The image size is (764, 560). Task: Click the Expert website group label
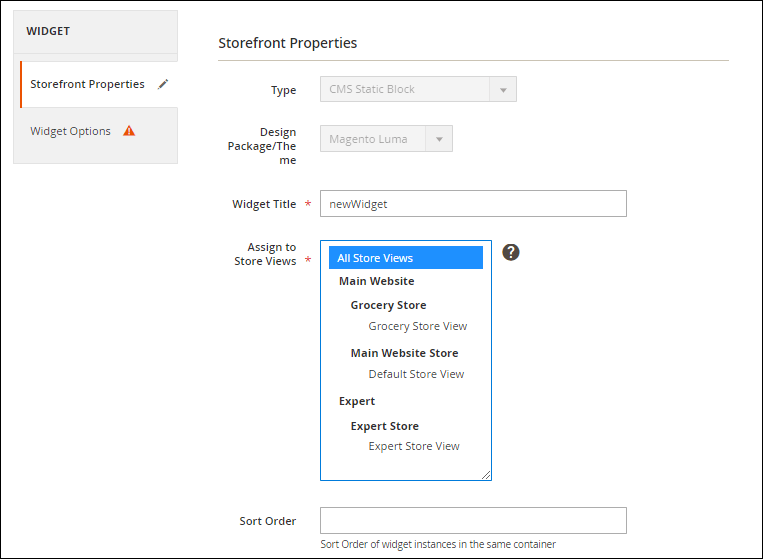(357, 401)
